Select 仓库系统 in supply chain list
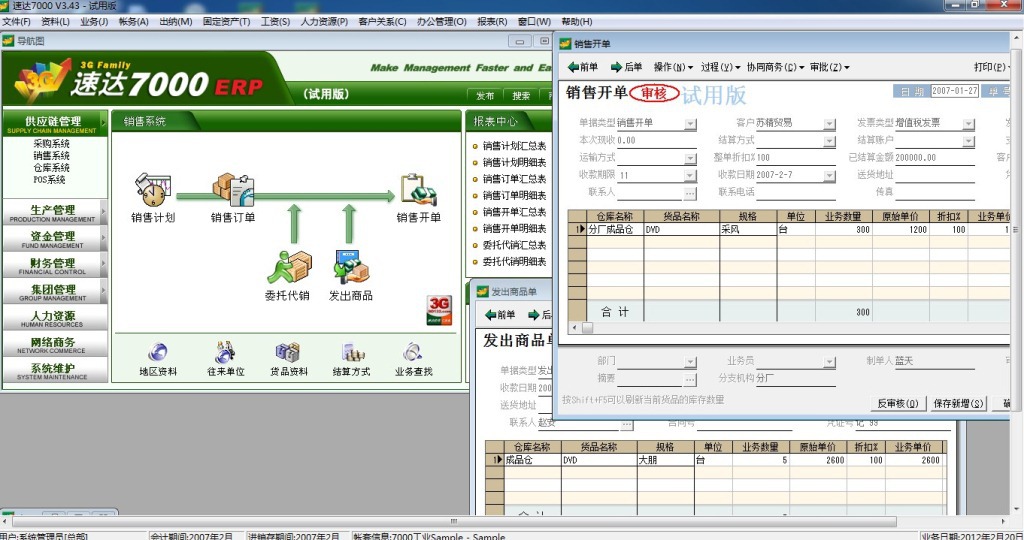1024x540 pixels. [x=52, y=167]
